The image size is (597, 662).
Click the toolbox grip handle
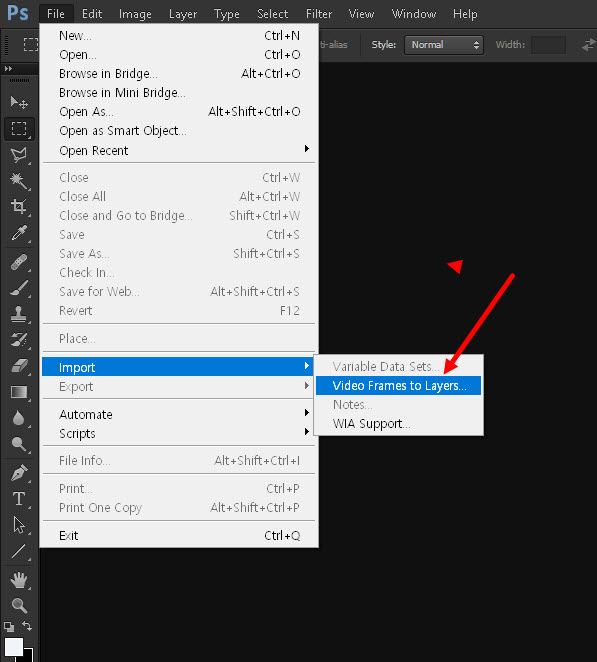click(x=19, y=80)
